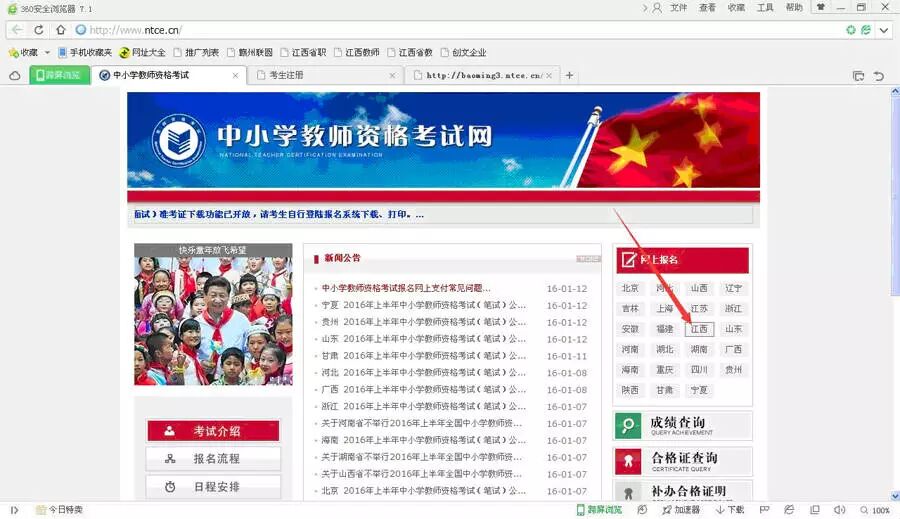Click the green 跨屏浏览 tab button
900x519 pixels.
coord(60,75)
